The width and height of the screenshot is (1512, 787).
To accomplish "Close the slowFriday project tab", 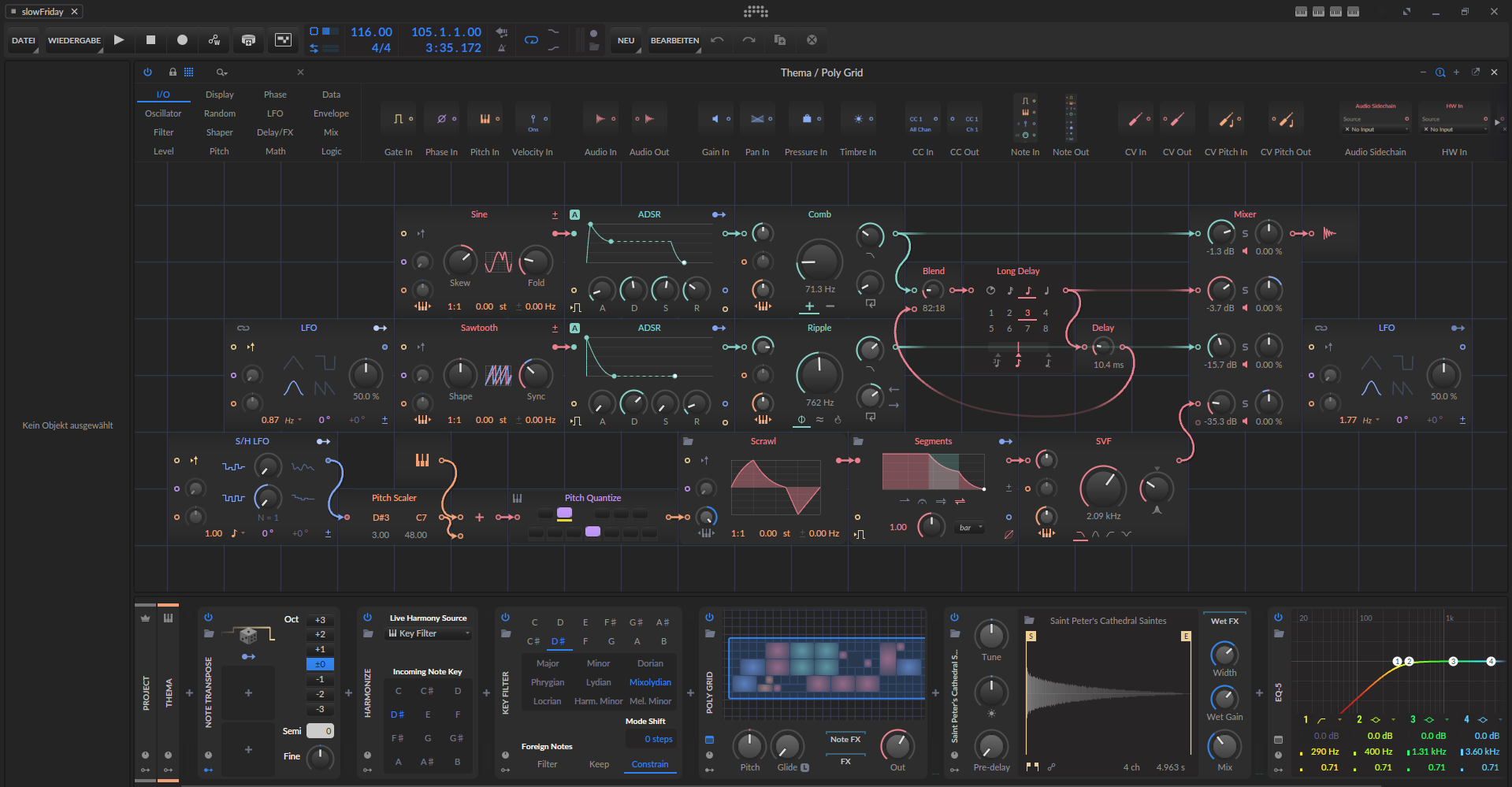I will coord(75,12).
